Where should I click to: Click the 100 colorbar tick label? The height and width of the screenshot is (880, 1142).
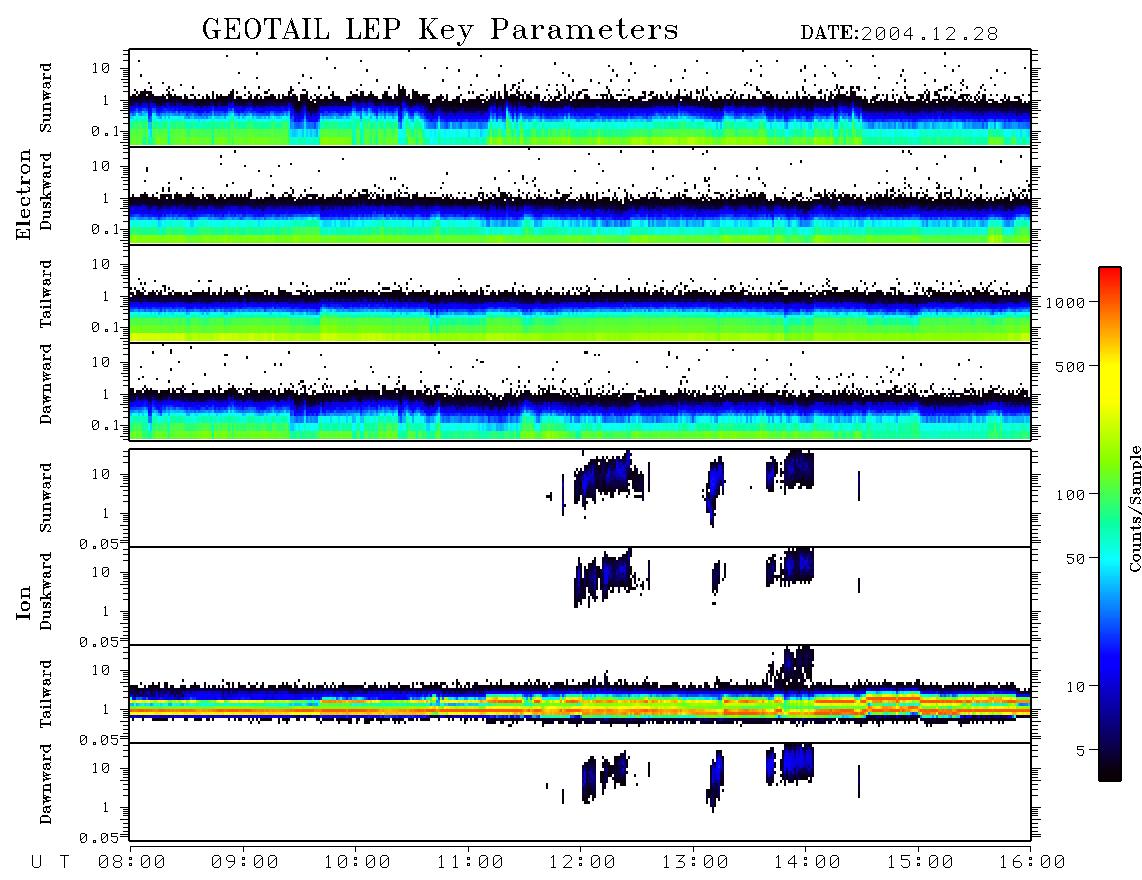point(1070,495)
